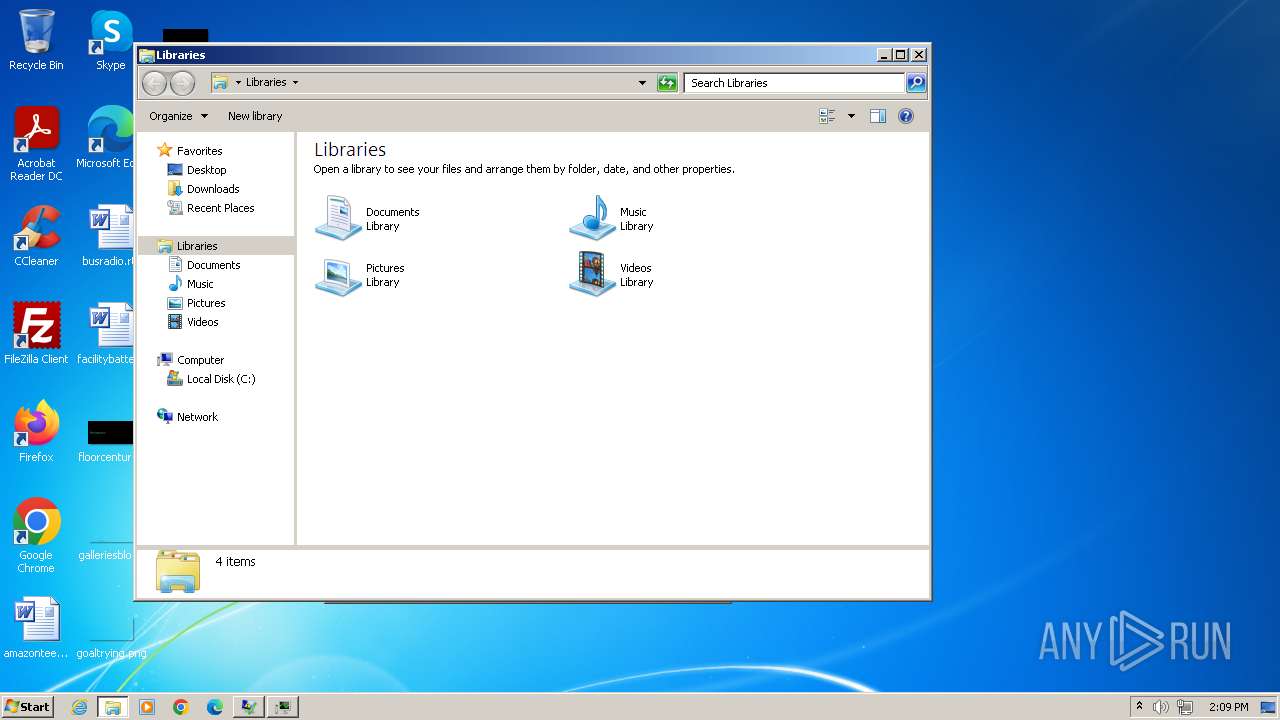Click the Forward navigation arrow

182,83
